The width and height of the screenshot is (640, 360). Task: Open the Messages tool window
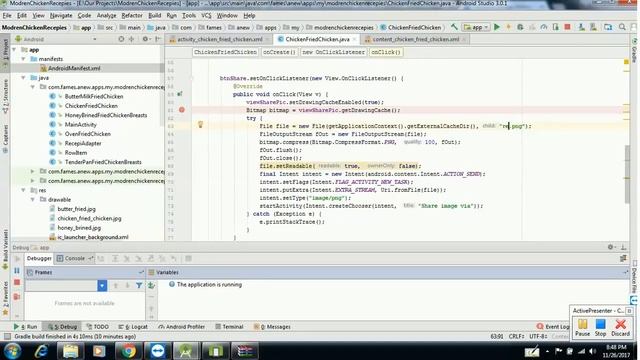pyautogui.click(x=272, y=327)
